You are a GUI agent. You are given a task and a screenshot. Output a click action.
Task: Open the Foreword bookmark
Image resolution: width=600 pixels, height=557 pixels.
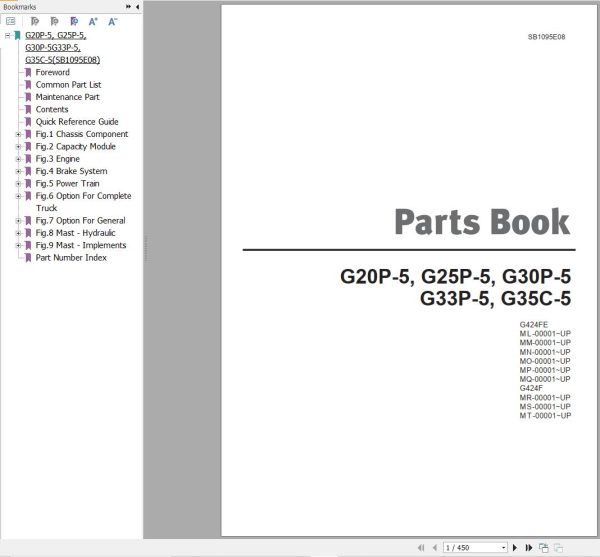(52, 72)
